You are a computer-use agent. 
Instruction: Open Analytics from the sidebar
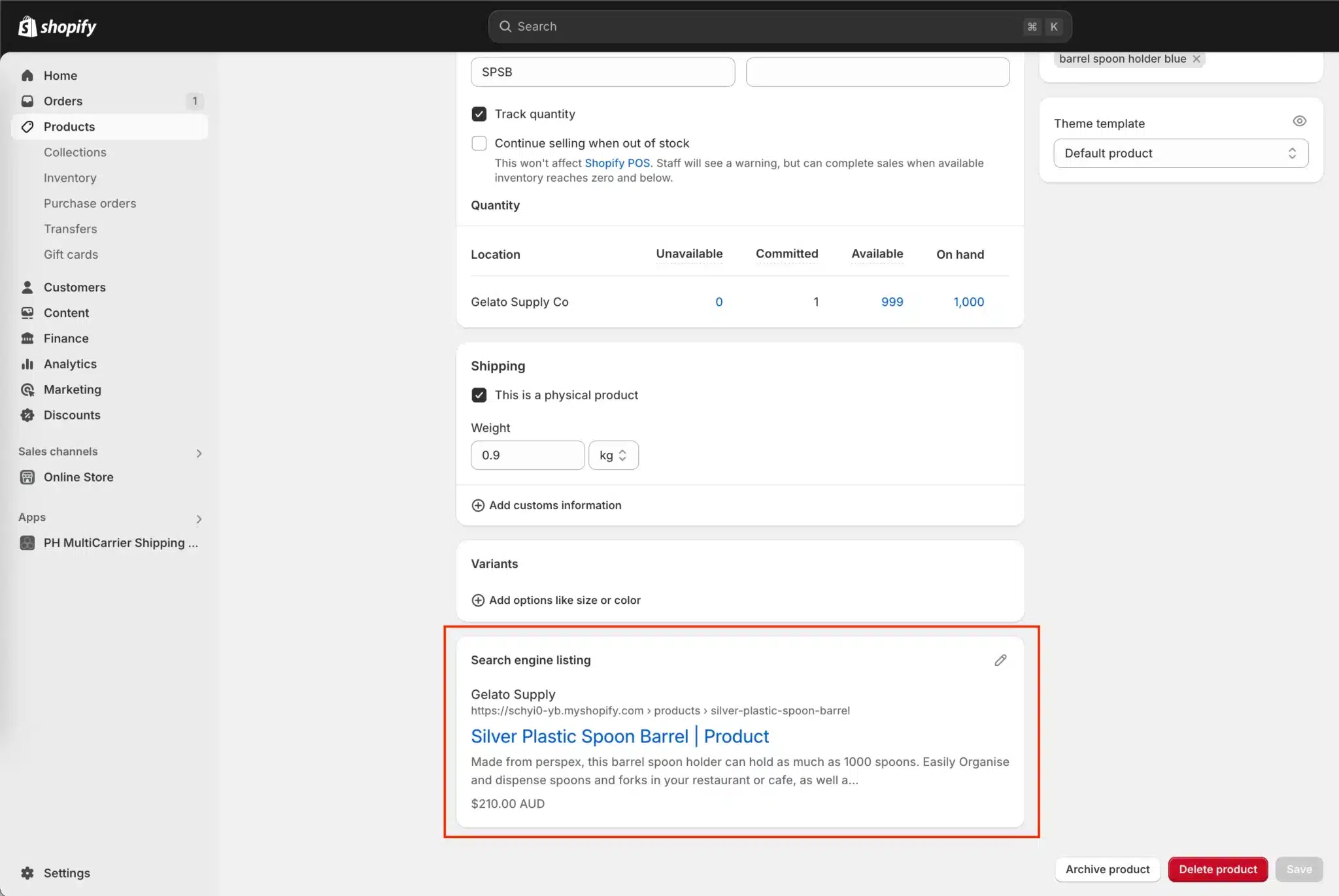click(69, 363)
